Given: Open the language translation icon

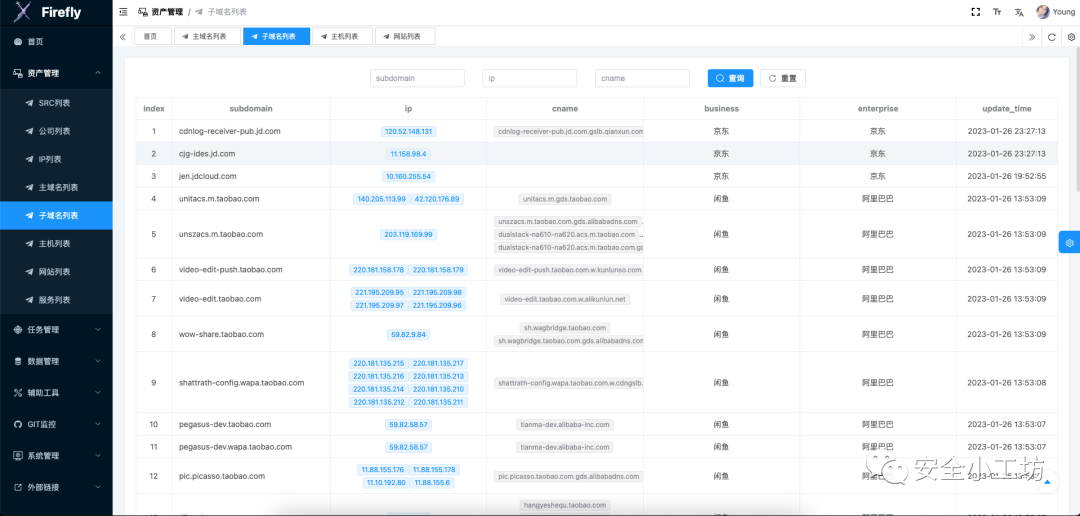Looking at the screenshot, I should tap(1019, 12).
